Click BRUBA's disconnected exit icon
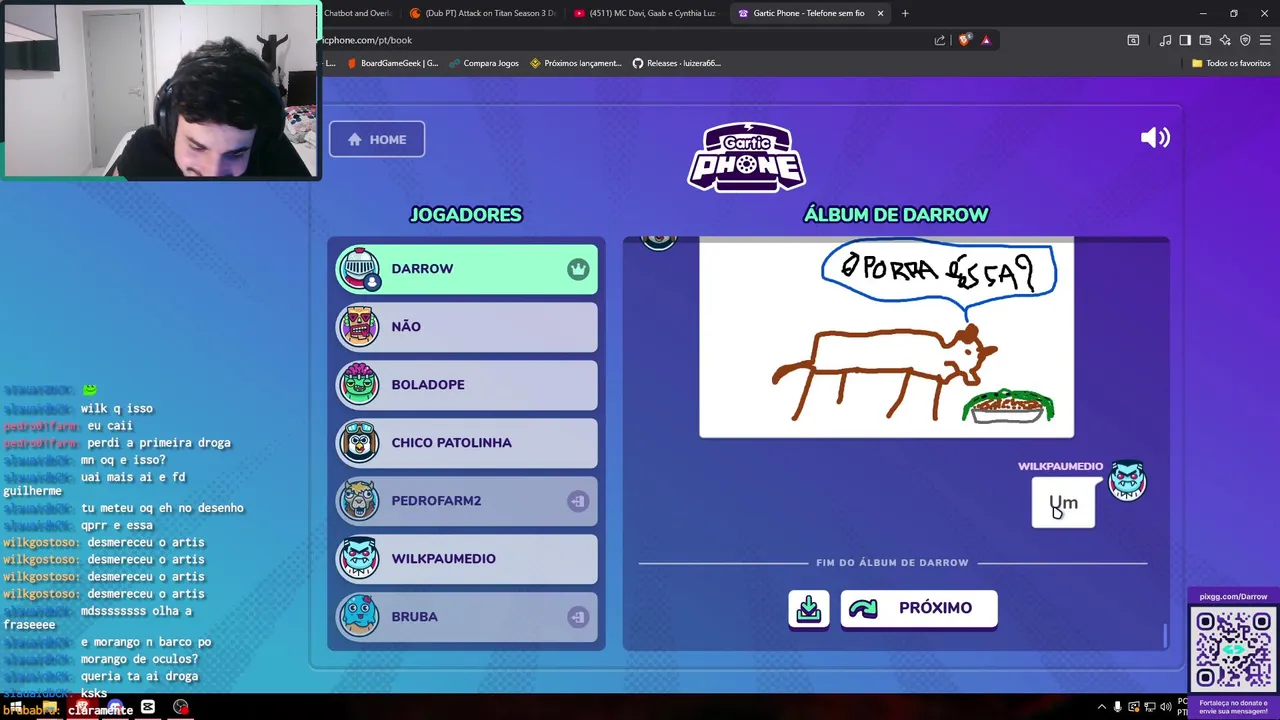The image size is (1280, 720). (578, 617)
